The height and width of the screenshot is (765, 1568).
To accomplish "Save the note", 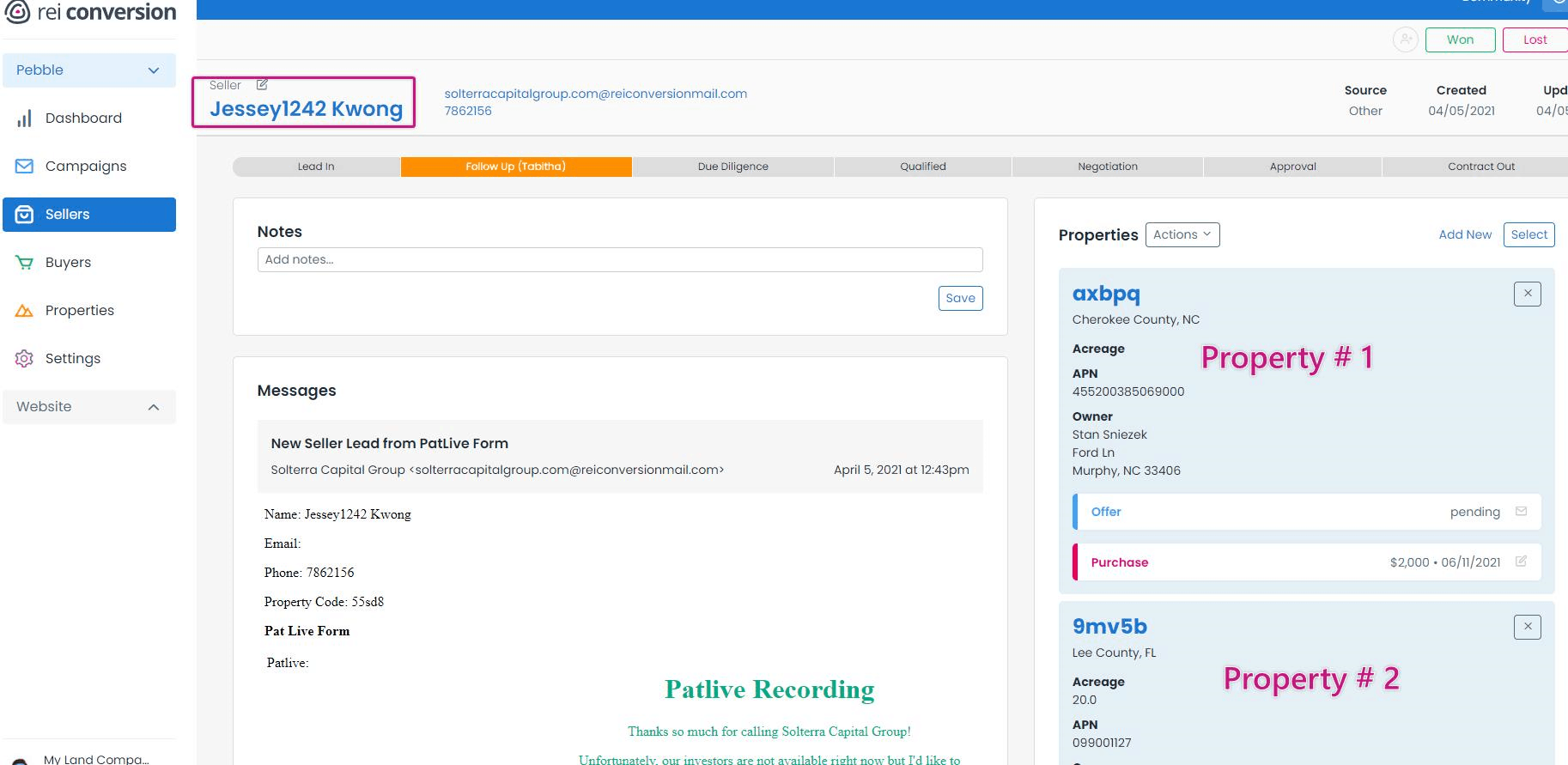I will [960, 298].
